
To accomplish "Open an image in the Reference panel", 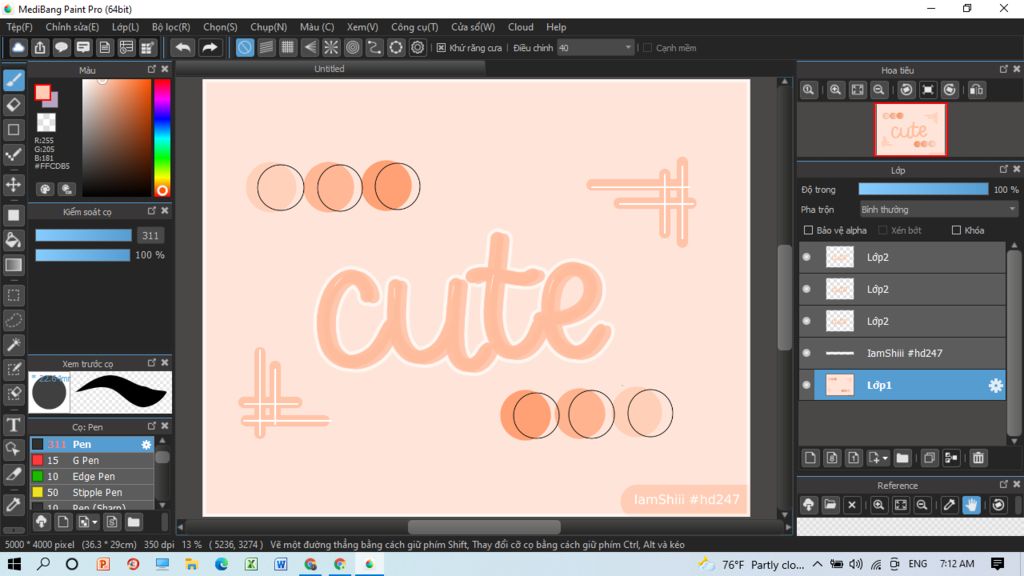I will (830, 505).
